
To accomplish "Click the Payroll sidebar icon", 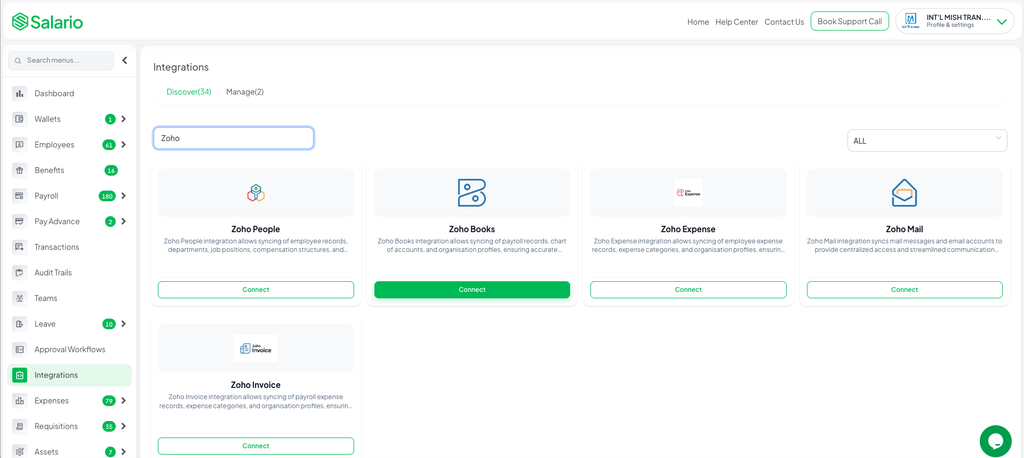I will tap(20, 195).
